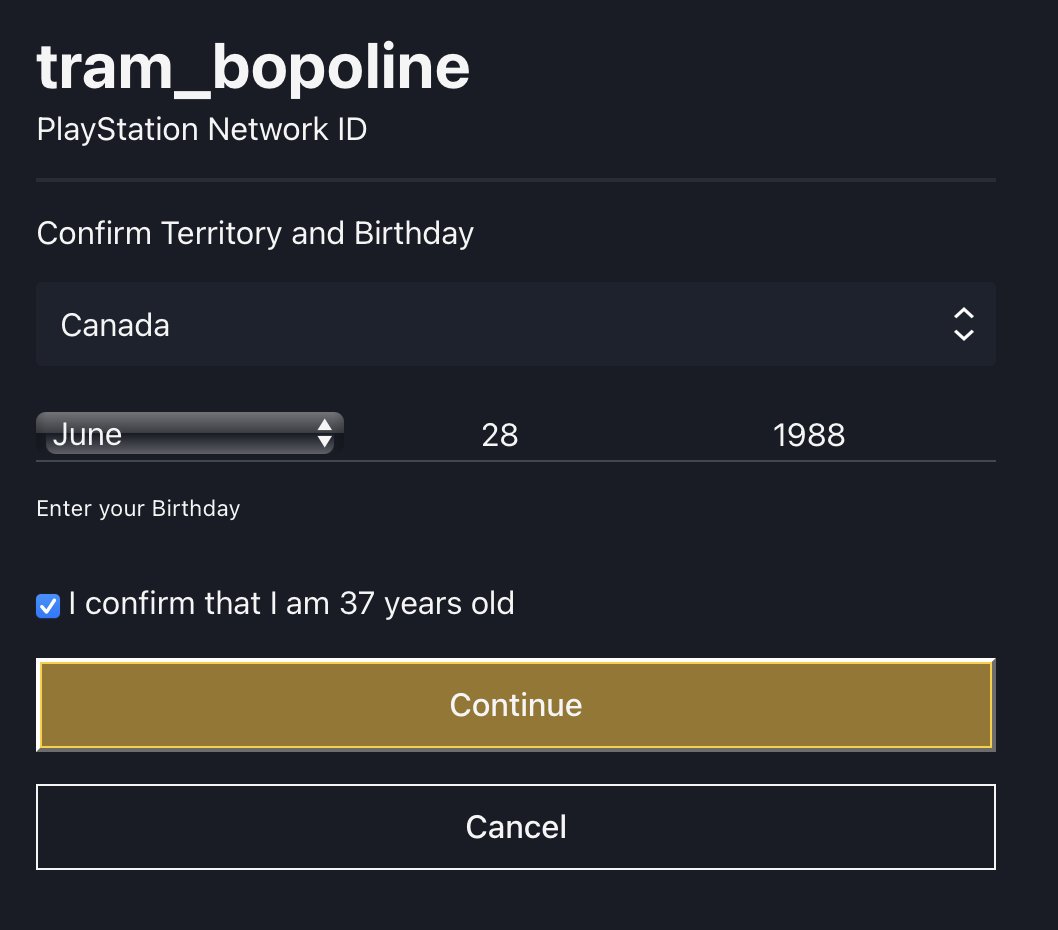1058x930 pixels.
Task: Click the "Confirm Territory and Birthday" heading
Action: click(x=255, y=234)
